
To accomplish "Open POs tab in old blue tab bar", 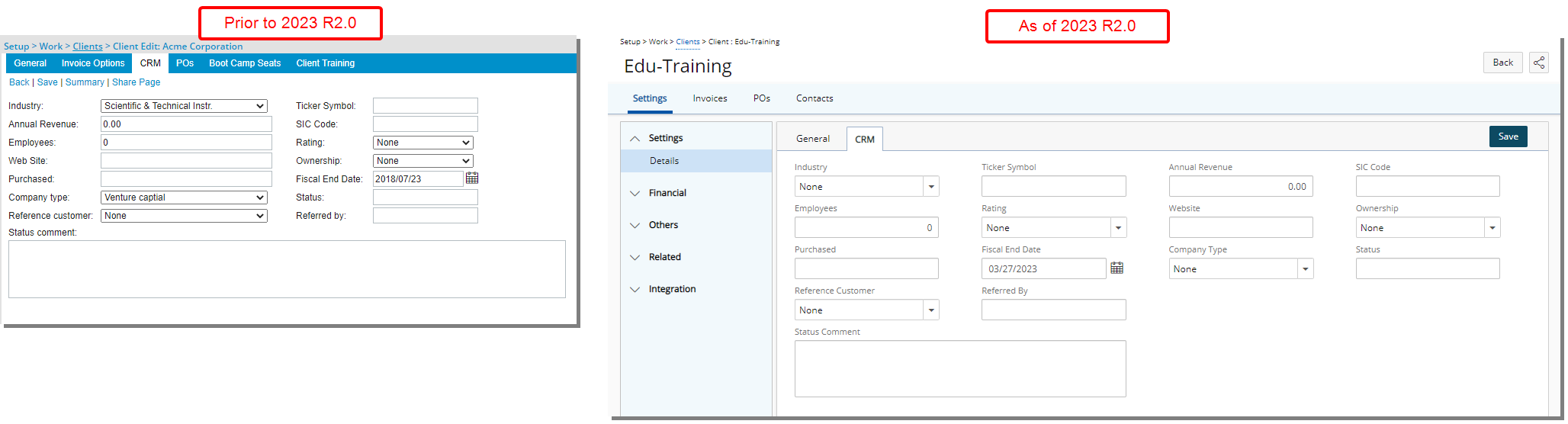I will pyautogui.click(x=185, y=63).
